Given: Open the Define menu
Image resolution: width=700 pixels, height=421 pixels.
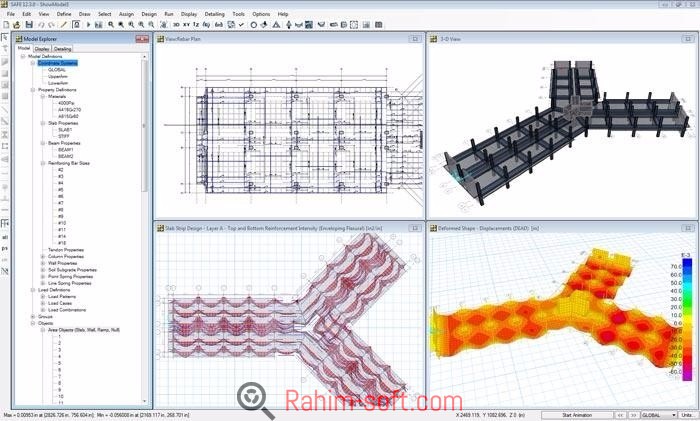Looking at the screenshot, I should tap(64, 14).
